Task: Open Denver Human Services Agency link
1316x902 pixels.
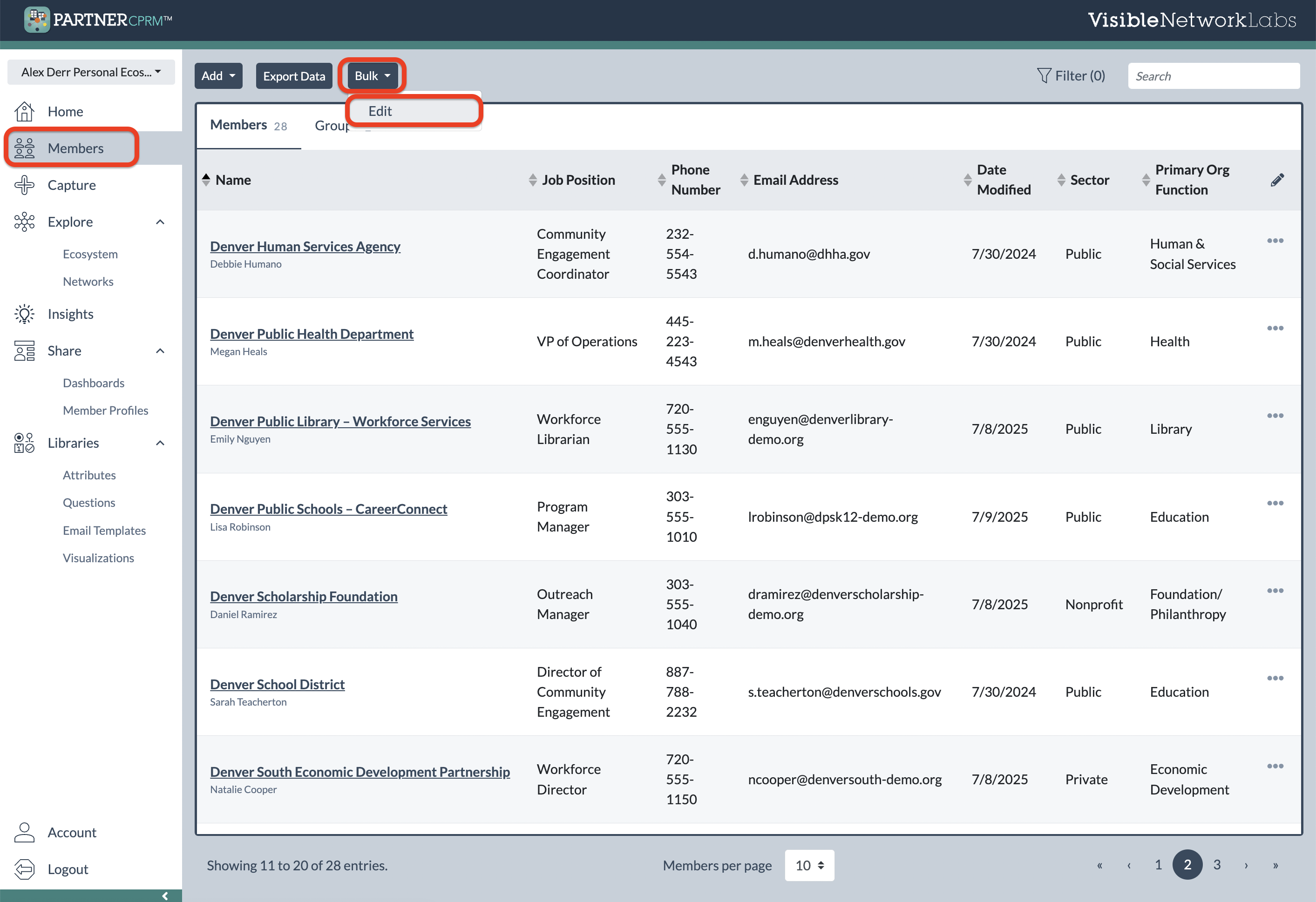Action: pyautogui.click(x=305, y=246)
